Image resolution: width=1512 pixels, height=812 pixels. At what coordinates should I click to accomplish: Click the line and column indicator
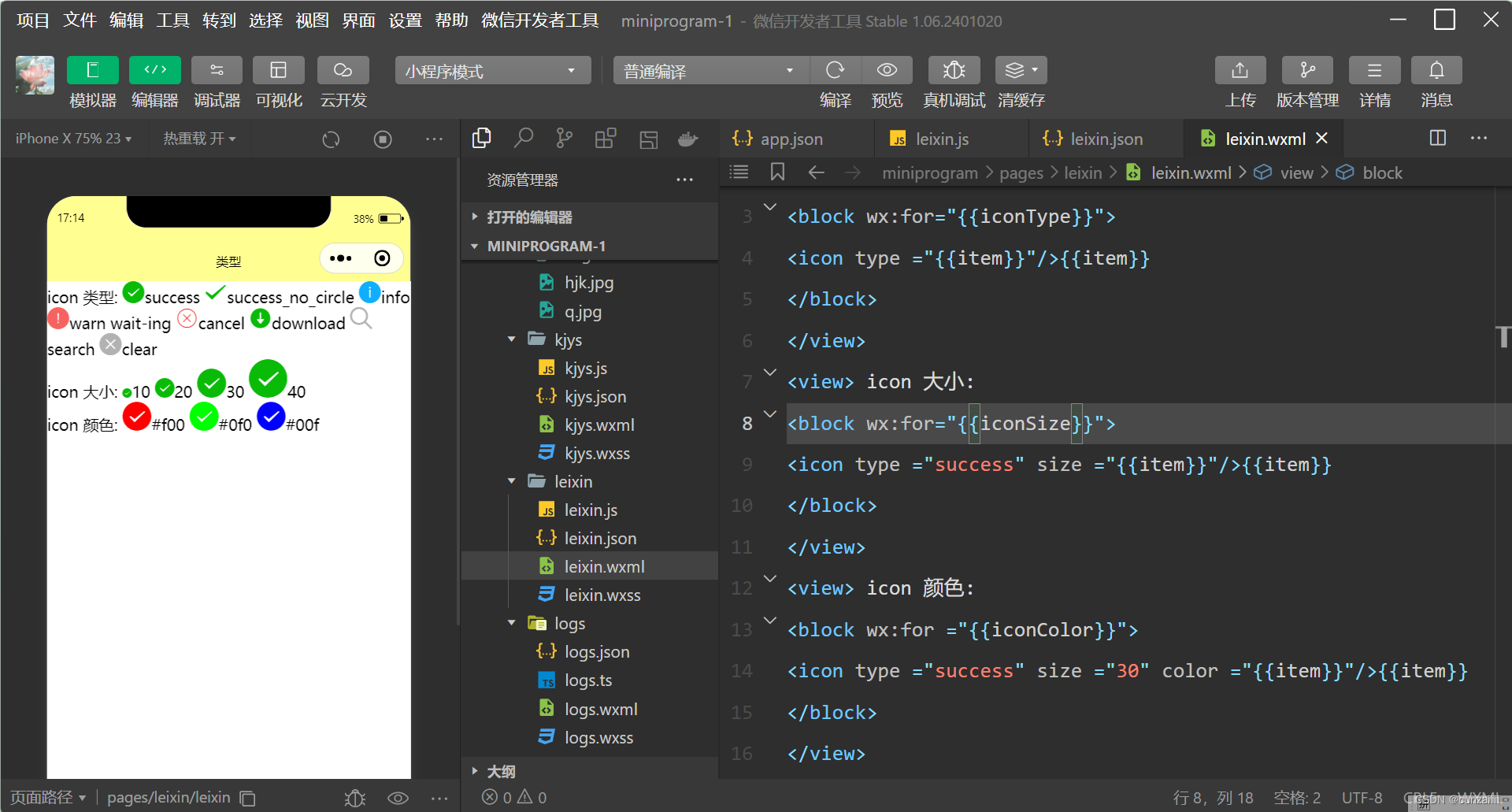coord(1213,798)
